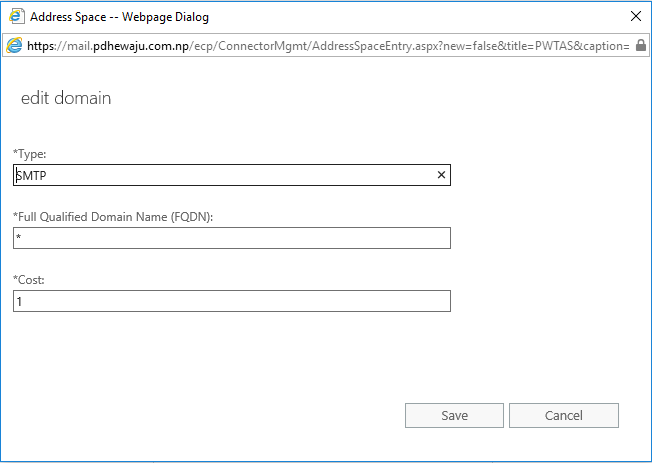
Task: Cancel the edit domain dialog
Action: click(x=564, y=415)
